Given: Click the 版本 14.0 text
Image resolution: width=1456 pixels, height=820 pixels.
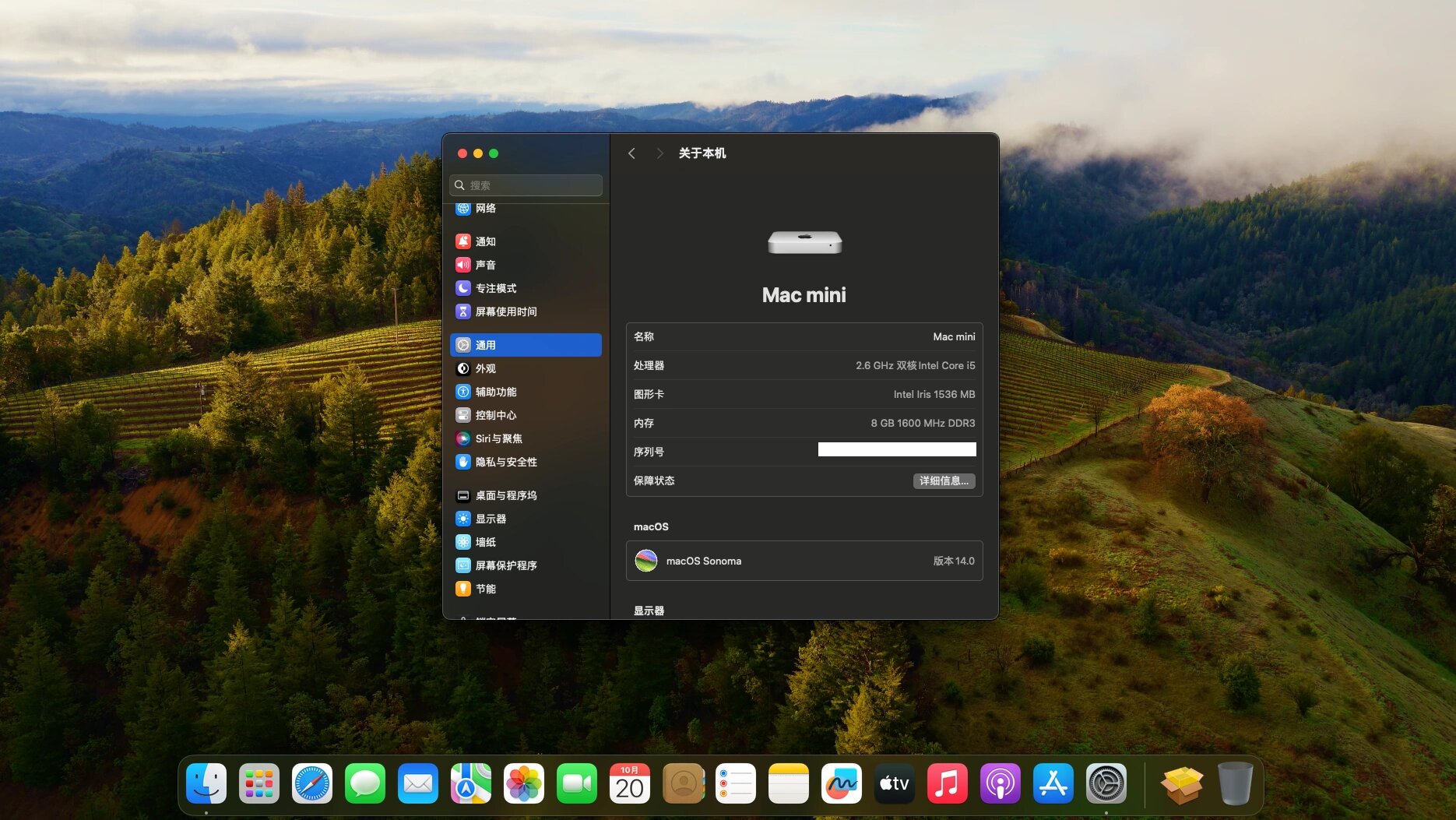Looking at the screenshot, I should [x=954, y=561].
